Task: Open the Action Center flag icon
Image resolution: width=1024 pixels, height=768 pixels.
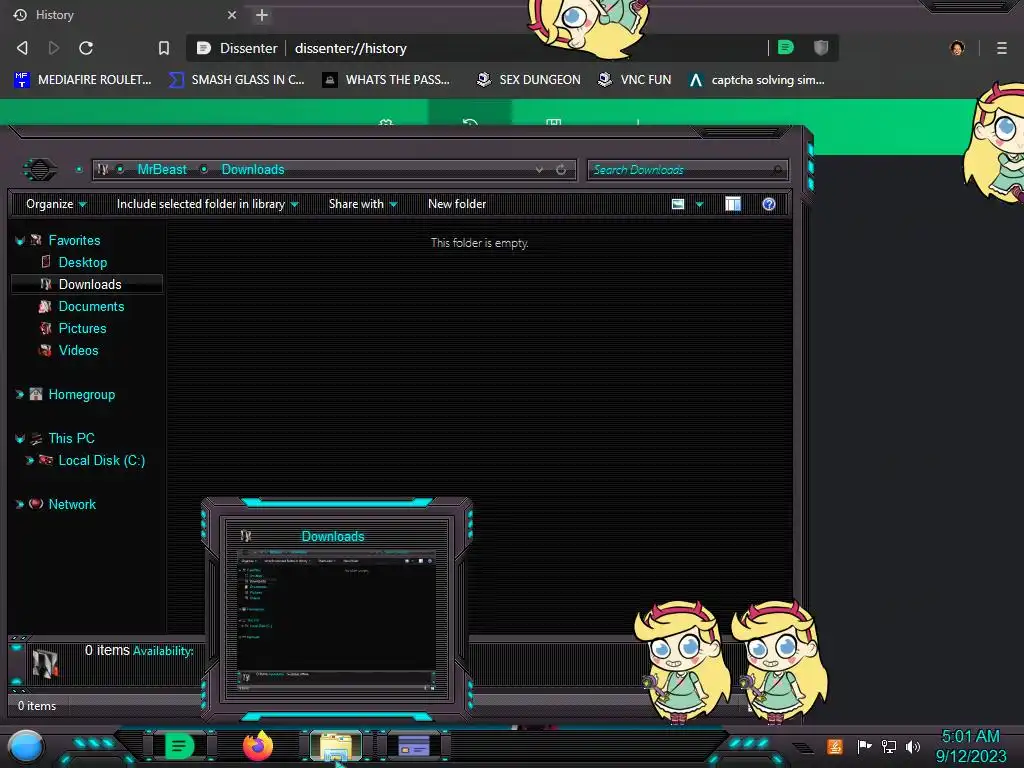Action: [x=864, y=746]
